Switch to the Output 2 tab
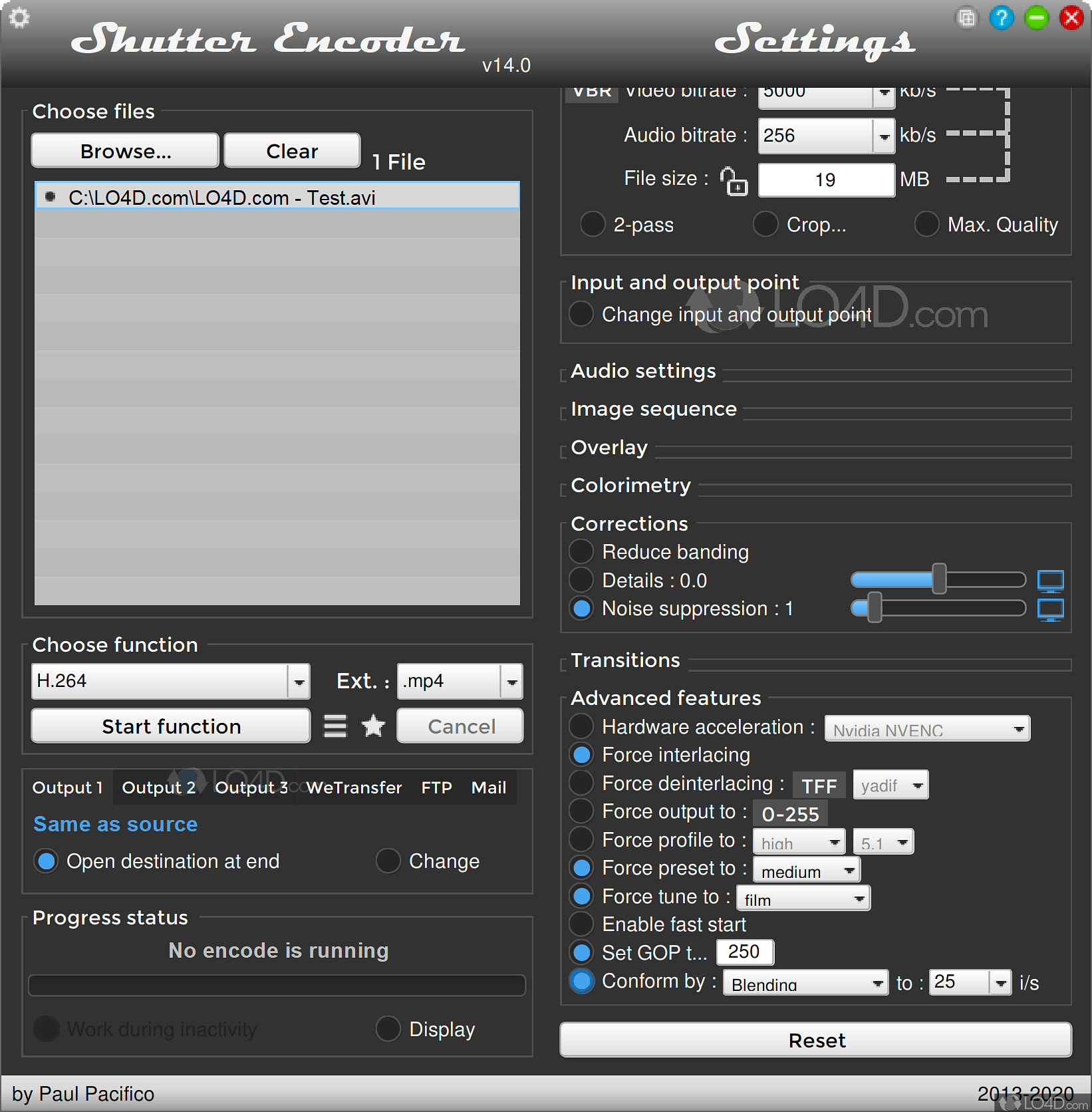 (x=159, y=787)
